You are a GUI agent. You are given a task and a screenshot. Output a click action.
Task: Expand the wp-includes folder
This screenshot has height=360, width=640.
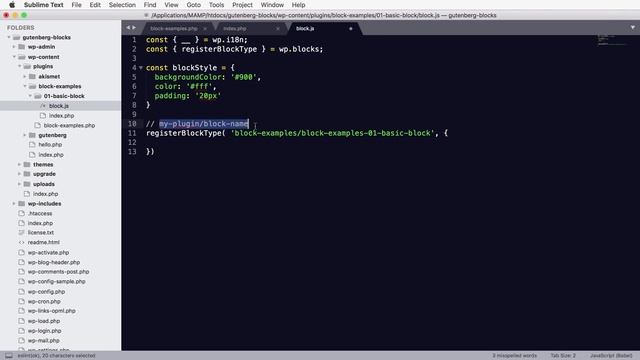[14, 204]
